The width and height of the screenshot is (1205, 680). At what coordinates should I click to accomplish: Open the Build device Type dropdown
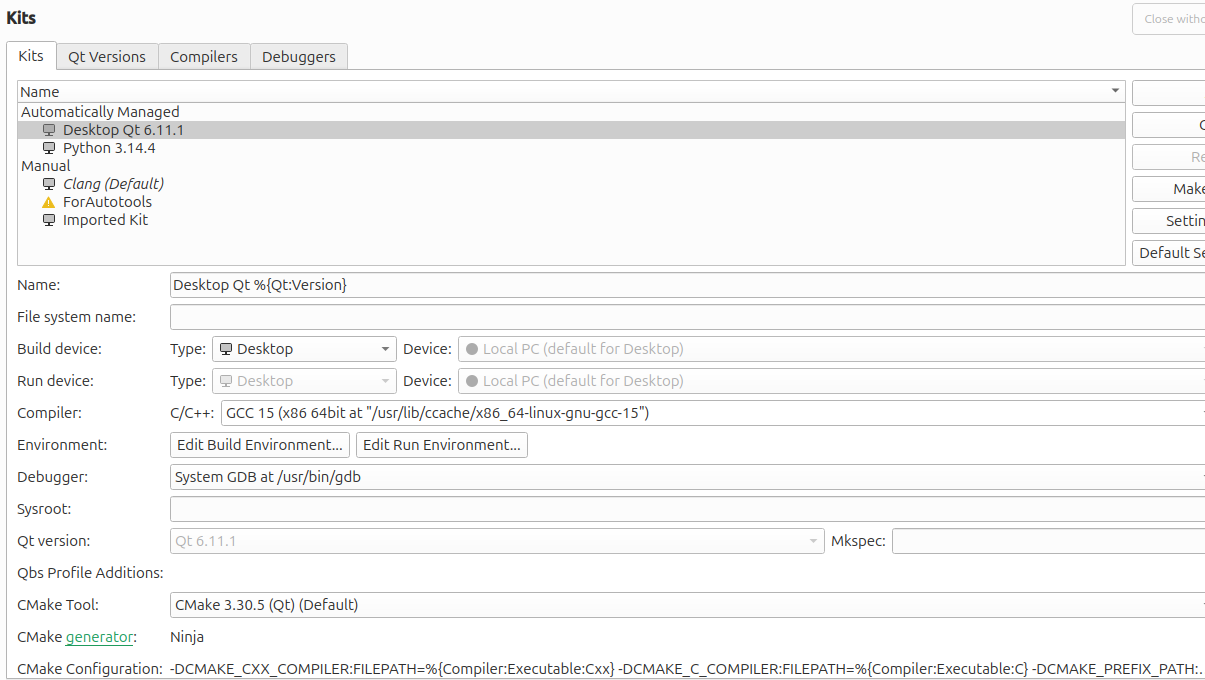tap(304, 349)
